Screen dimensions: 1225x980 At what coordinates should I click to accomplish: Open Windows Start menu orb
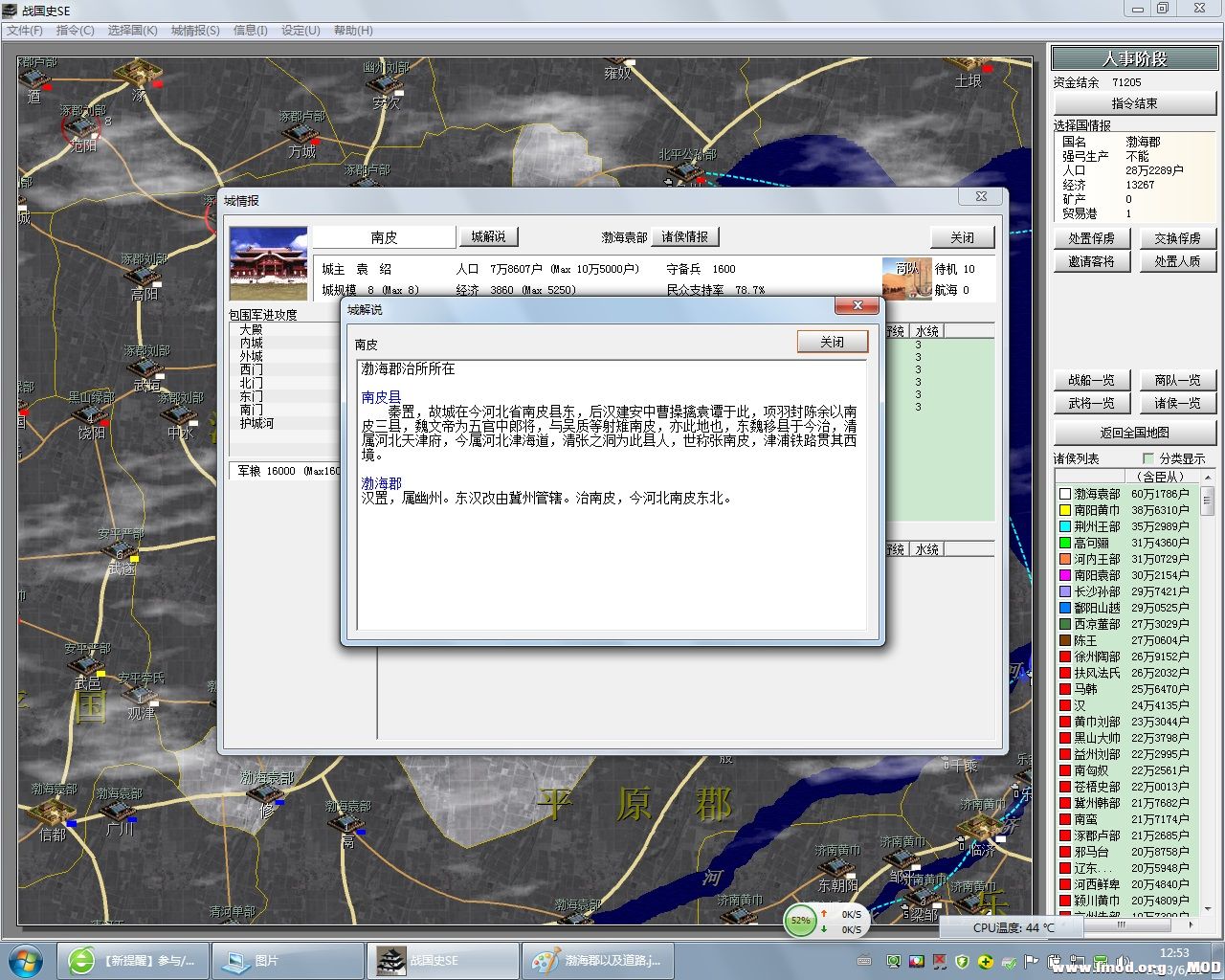pyautogui.click(x=26, y=960)
